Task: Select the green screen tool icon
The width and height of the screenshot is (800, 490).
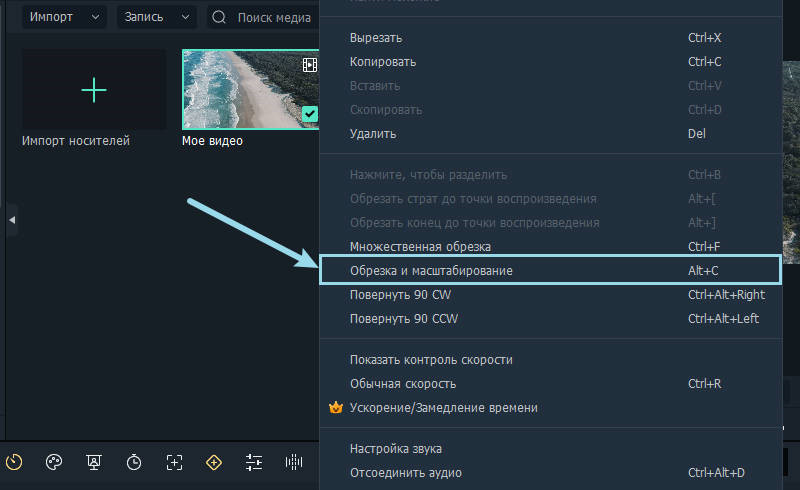Action: (94, 462)
